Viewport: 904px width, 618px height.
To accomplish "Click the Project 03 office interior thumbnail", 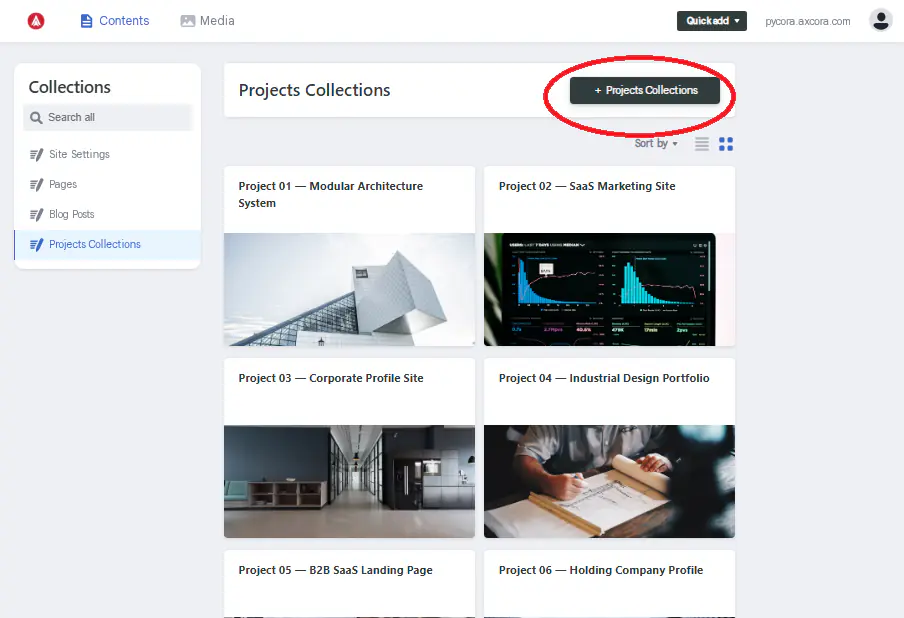I will click(x=349, y=481).
